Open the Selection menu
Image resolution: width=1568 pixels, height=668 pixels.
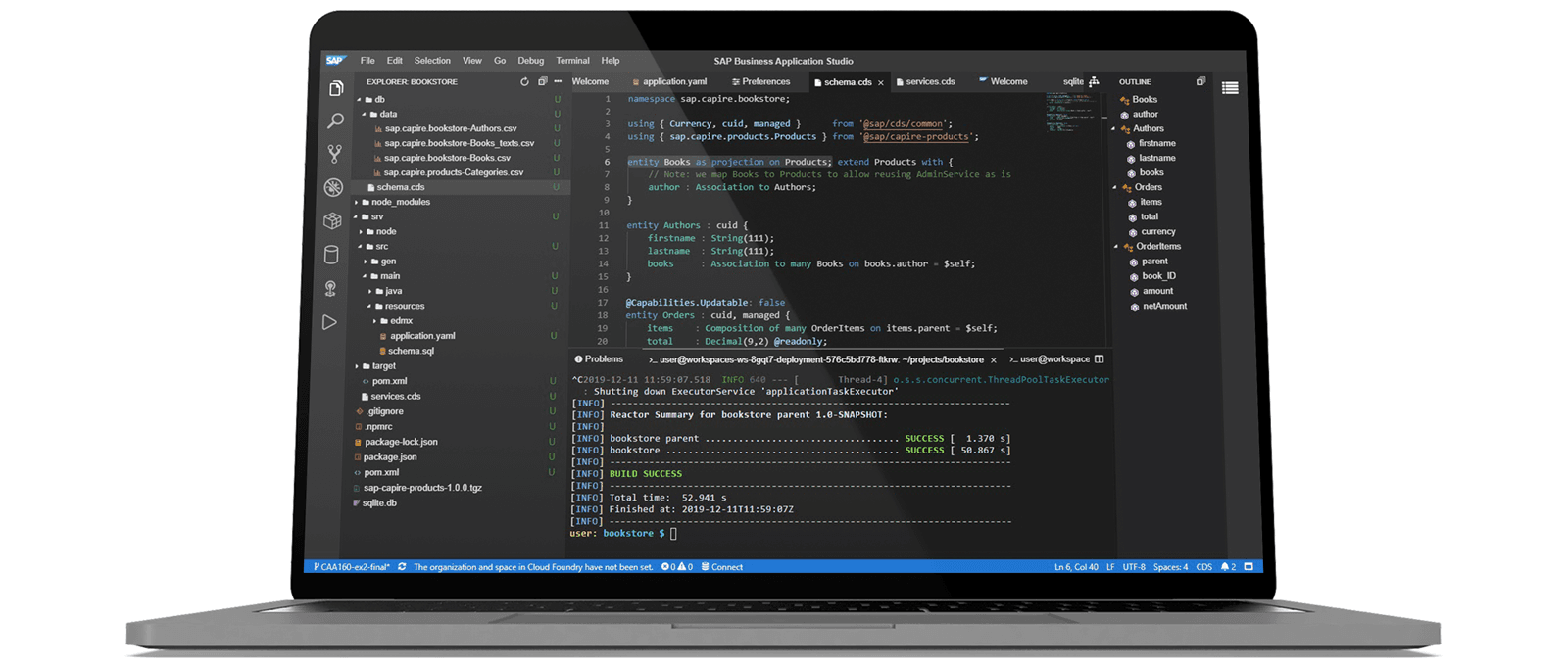(432, 61)
